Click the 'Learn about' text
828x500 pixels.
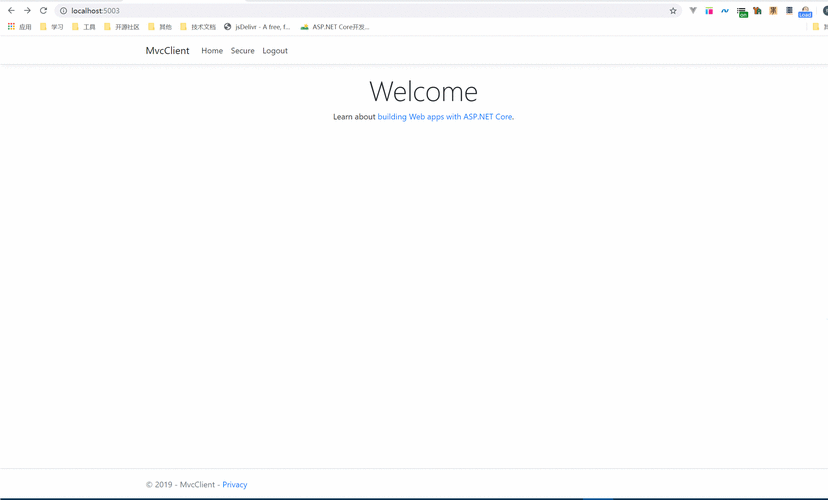(354, 117)
